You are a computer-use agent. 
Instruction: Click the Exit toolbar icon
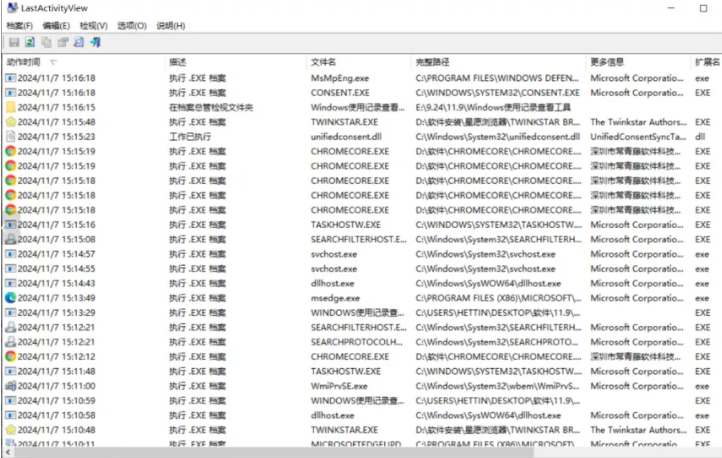(x=95, y=42)
